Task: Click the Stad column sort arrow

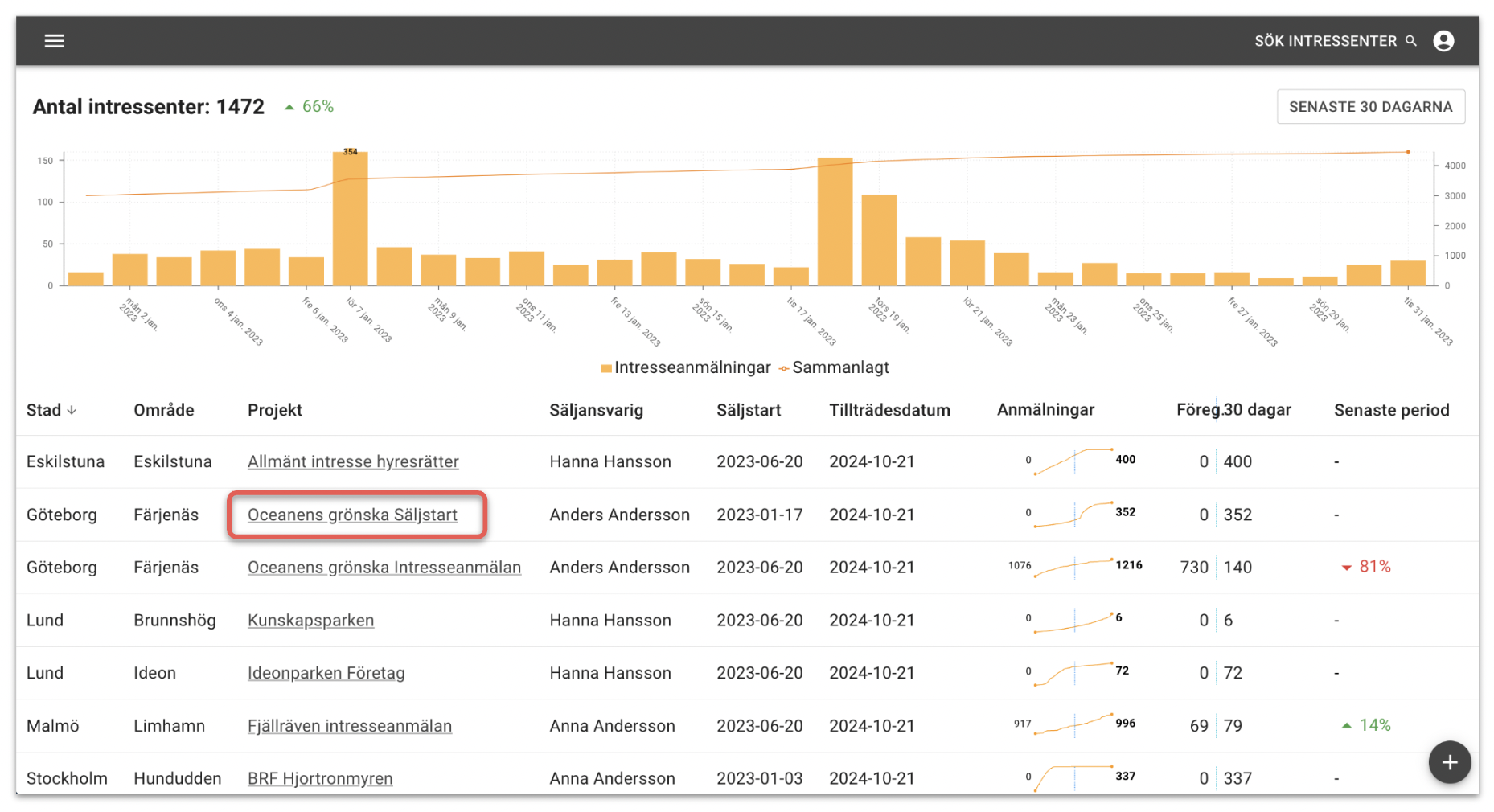Action: click(x=72, y=410)
